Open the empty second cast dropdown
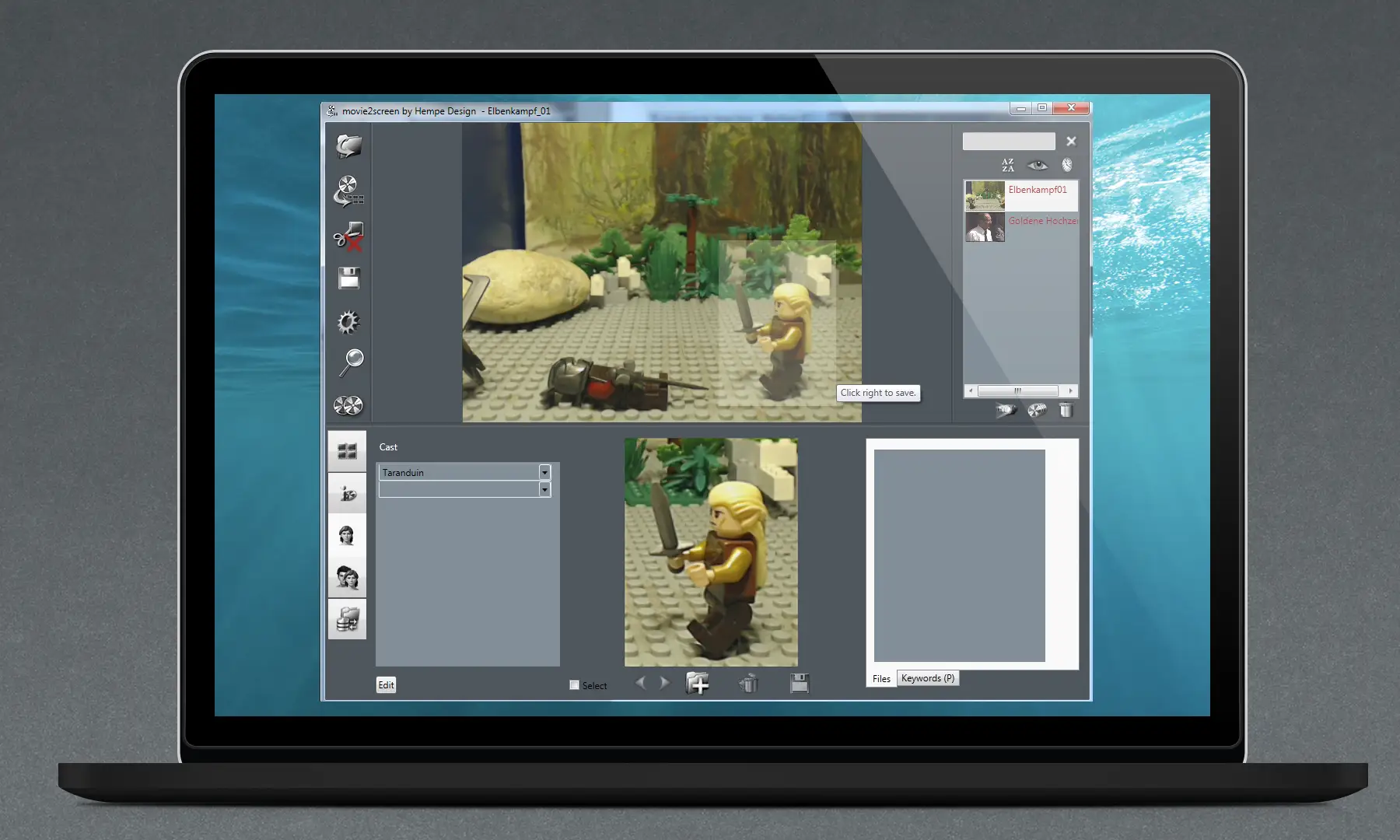This screenshot has height=840, width=1400. [x=544, y=489]
